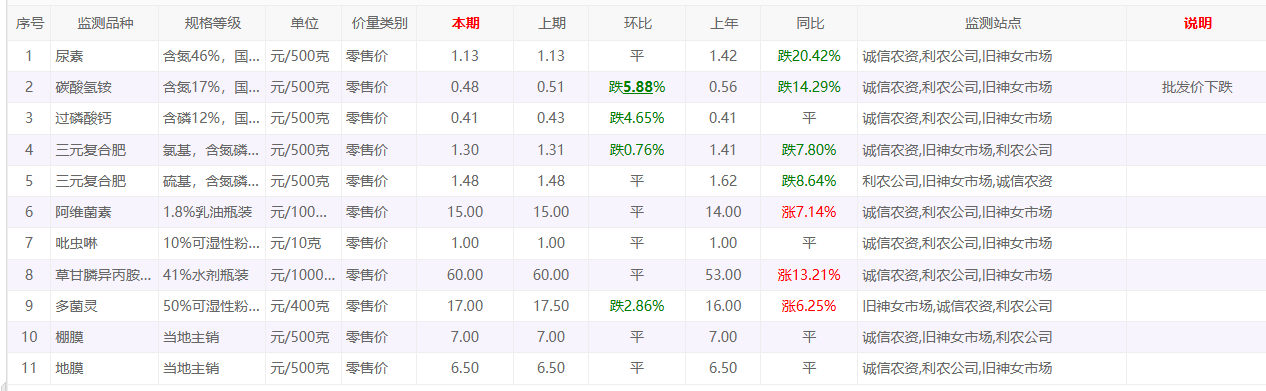Click the 规格等级 column header

(212, 23)
